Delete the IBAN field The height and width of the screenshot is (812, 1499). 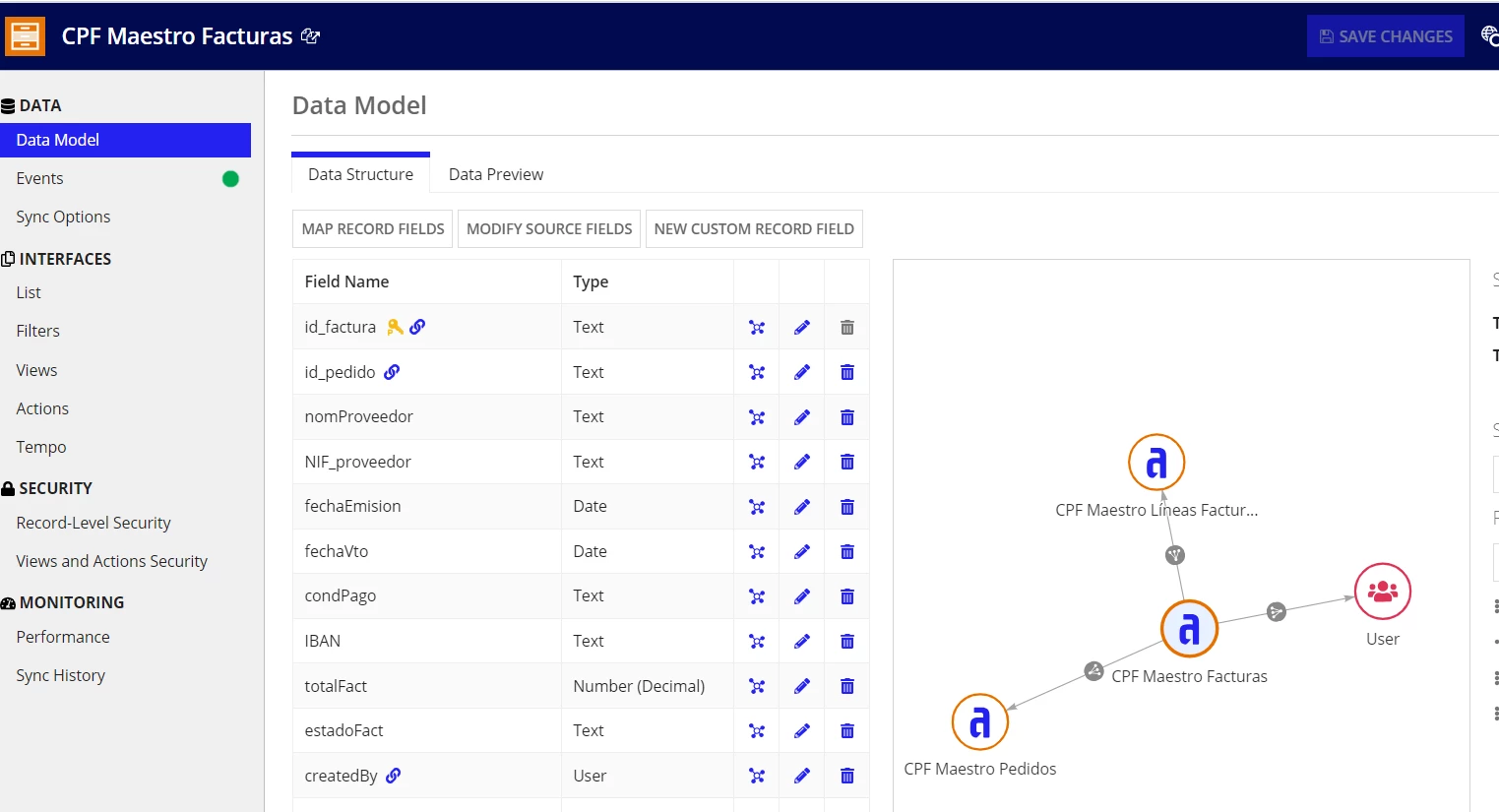pyautogui.click(x=847, y=641)
